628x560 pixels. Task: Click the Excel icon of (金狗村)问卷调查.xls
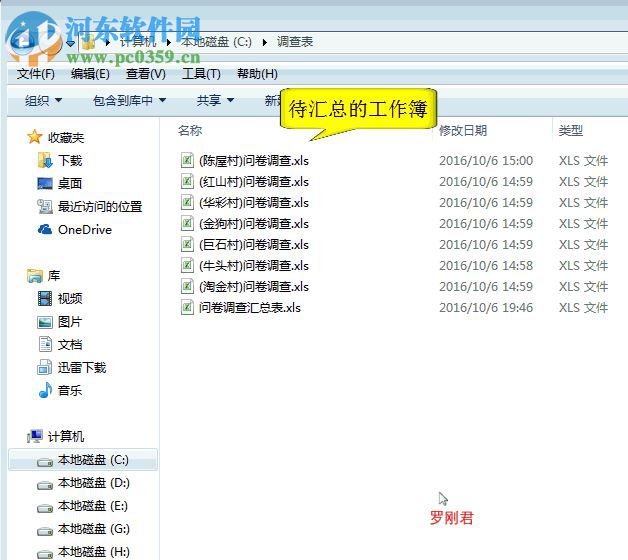tap(187, 224)
